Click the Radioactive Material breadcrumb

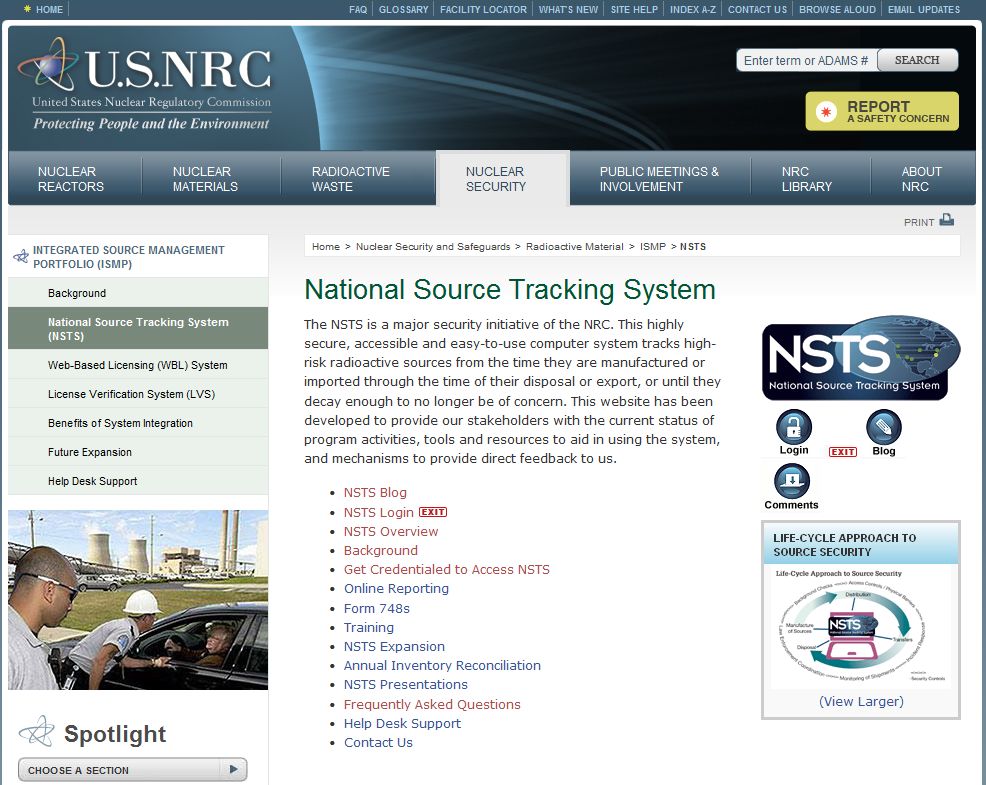[575, 247]
